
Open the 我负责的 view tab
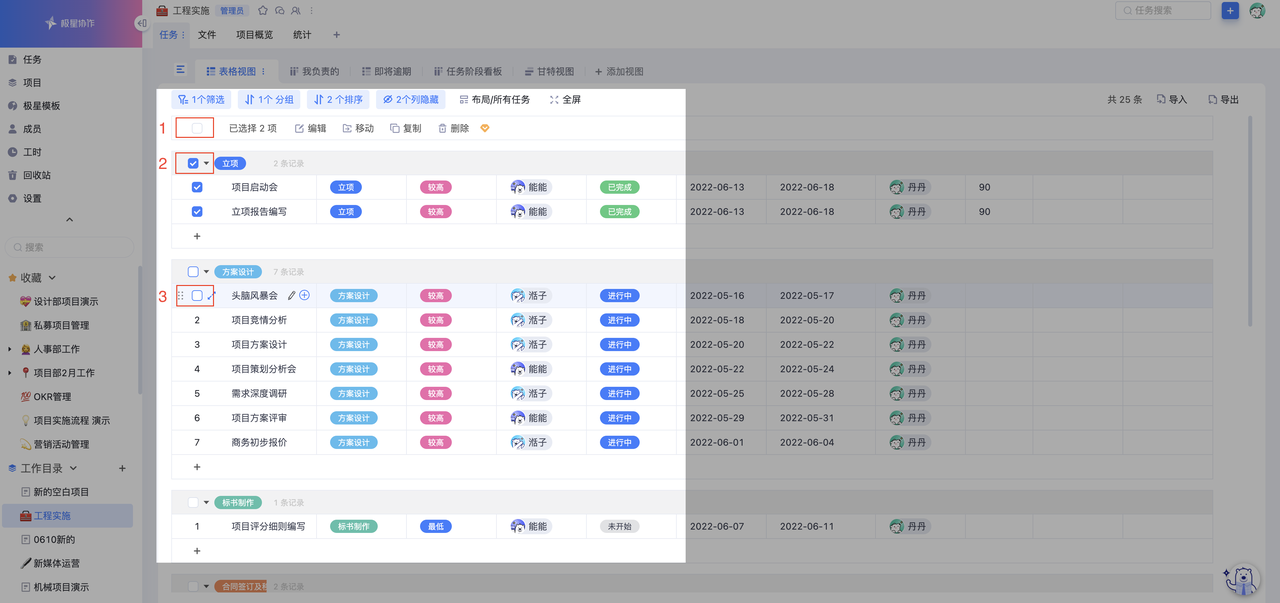(314, 72)
